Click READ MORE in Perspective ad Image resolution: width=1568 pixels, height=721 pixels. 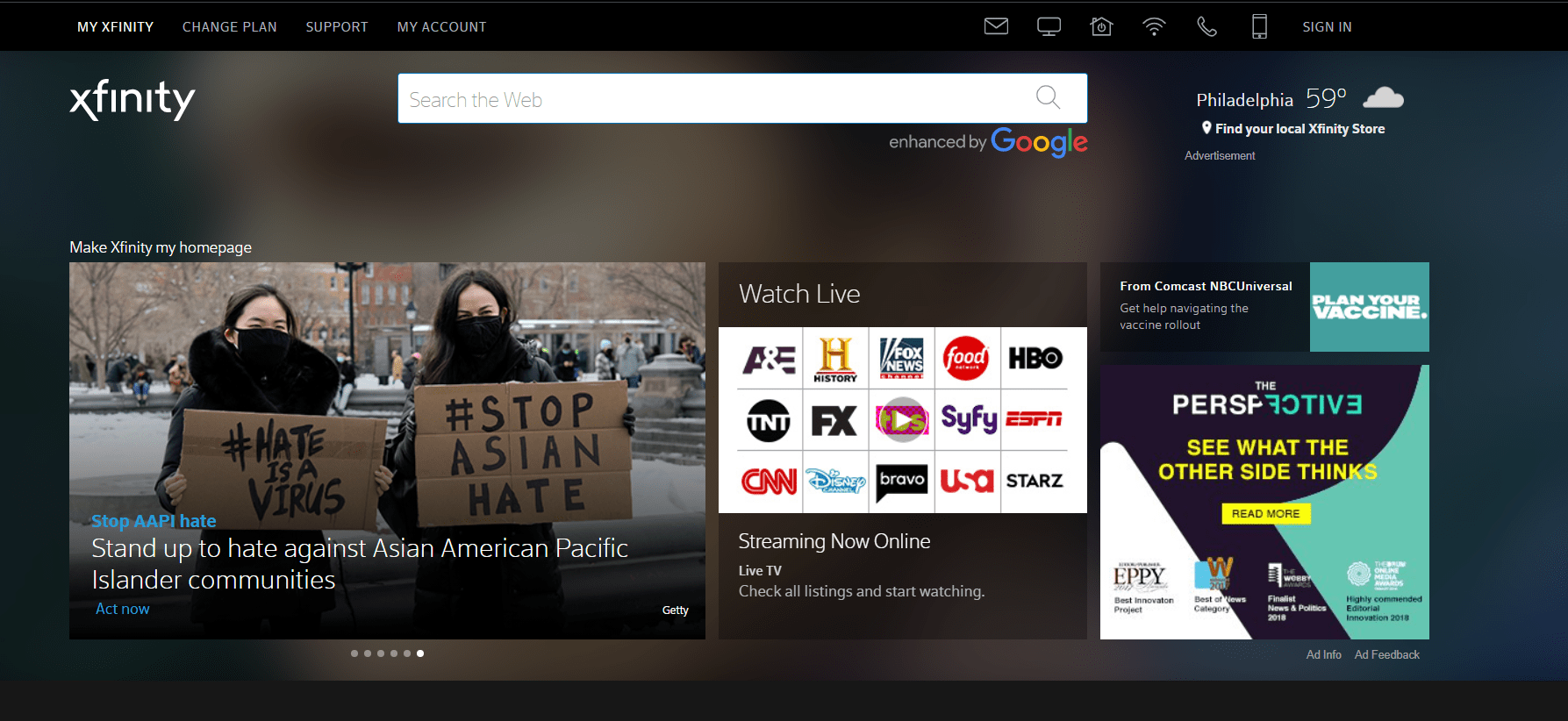coord(1265,514)
